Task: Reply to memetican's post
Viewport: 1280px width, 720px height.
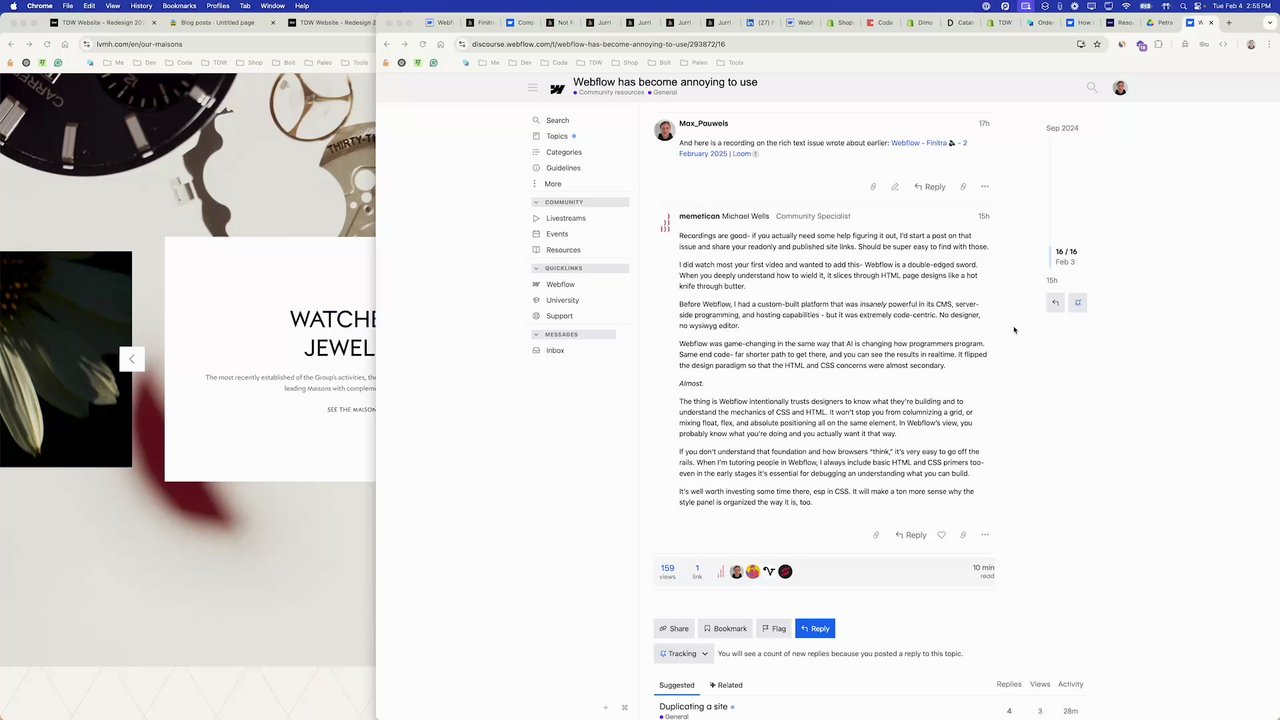Action: [911, 535]
